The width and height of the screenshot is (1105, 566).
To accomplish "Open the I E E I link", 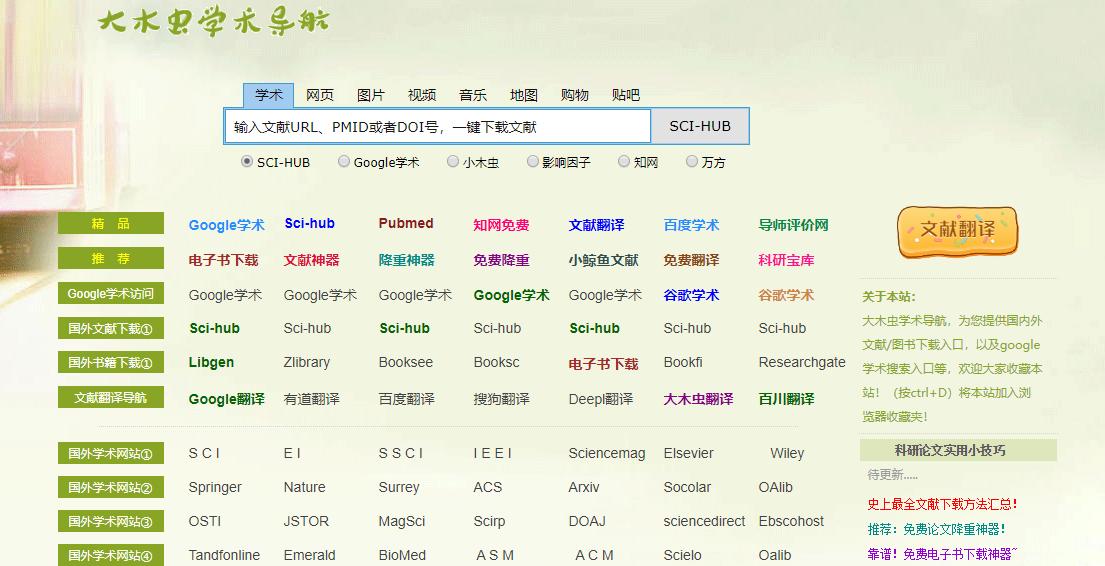I will (x=493, y=453).
